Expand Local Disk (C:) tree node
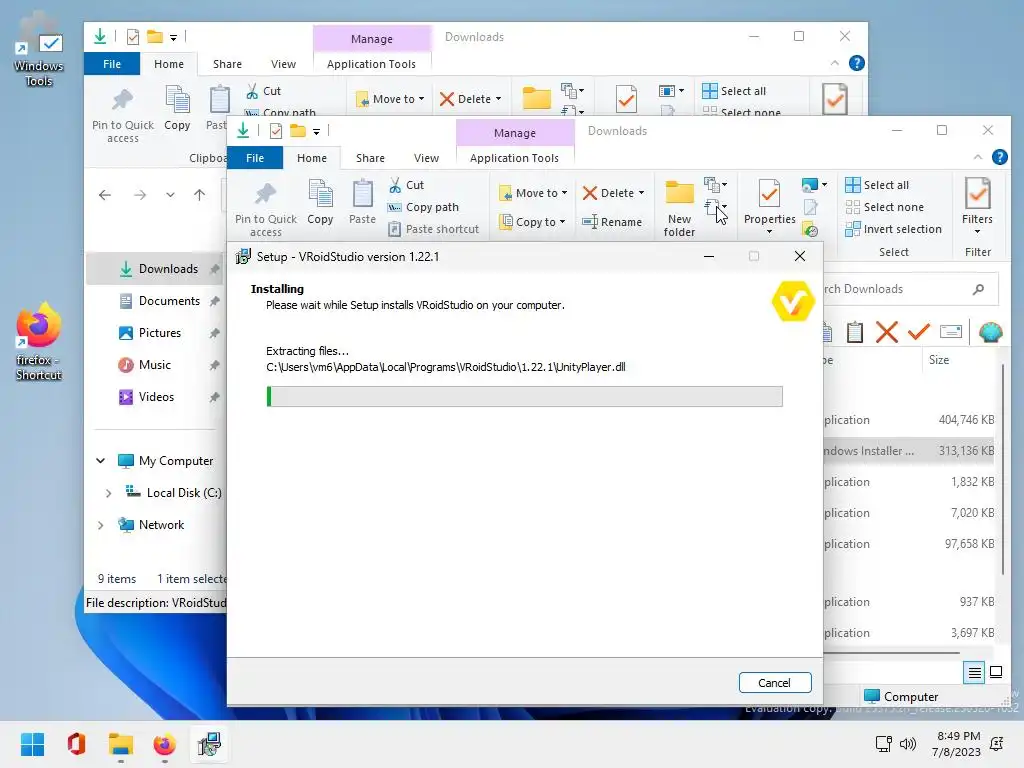 point(108,493)
